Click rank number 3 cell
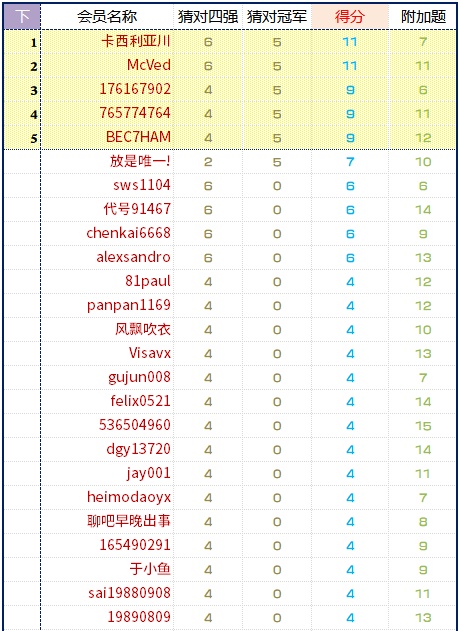Image resolution: width=460 pixels, height=631 pixels. pos(34,91)
